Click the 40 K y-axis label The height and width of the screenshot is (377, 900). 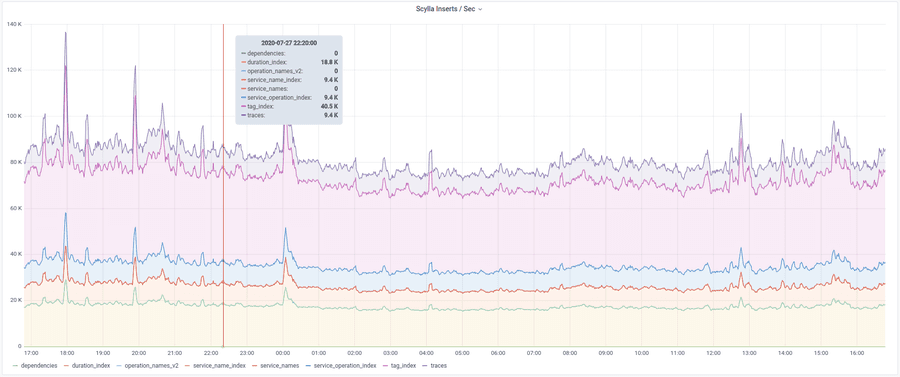pos(15,254)
